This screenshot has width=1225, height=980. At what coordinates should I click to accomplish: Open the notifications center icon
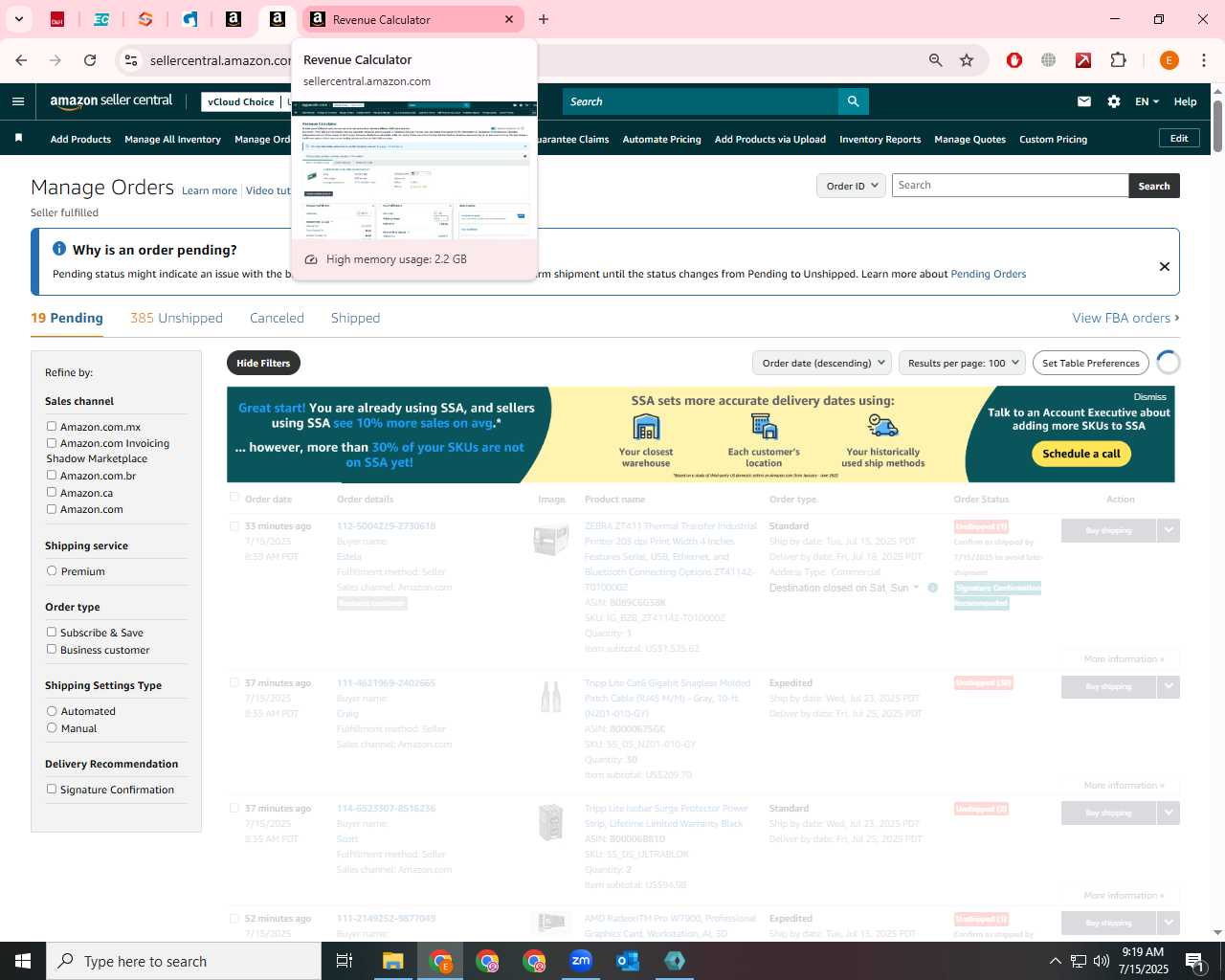pos(1193,961)
